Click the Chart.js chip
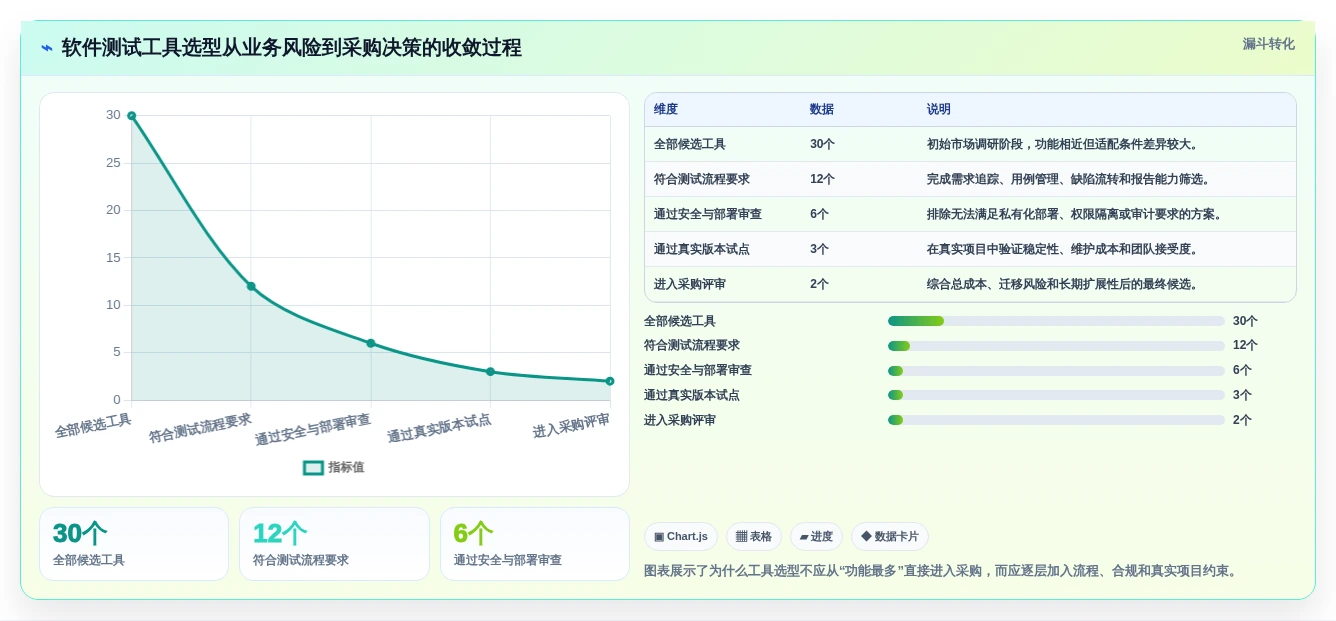This screenshot has height=621, width=1336. 681,536
